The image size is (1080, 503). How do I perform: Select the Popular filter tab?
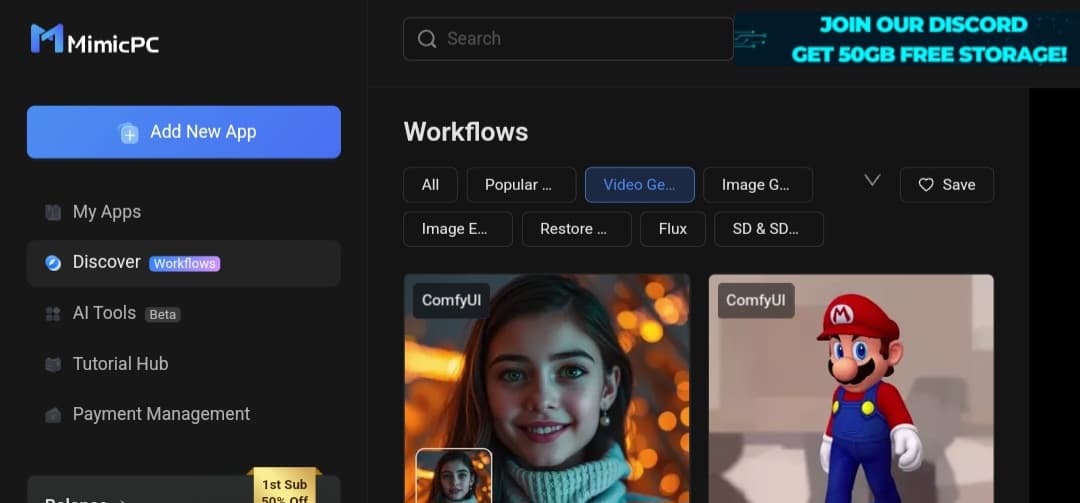tap(521, 185)
